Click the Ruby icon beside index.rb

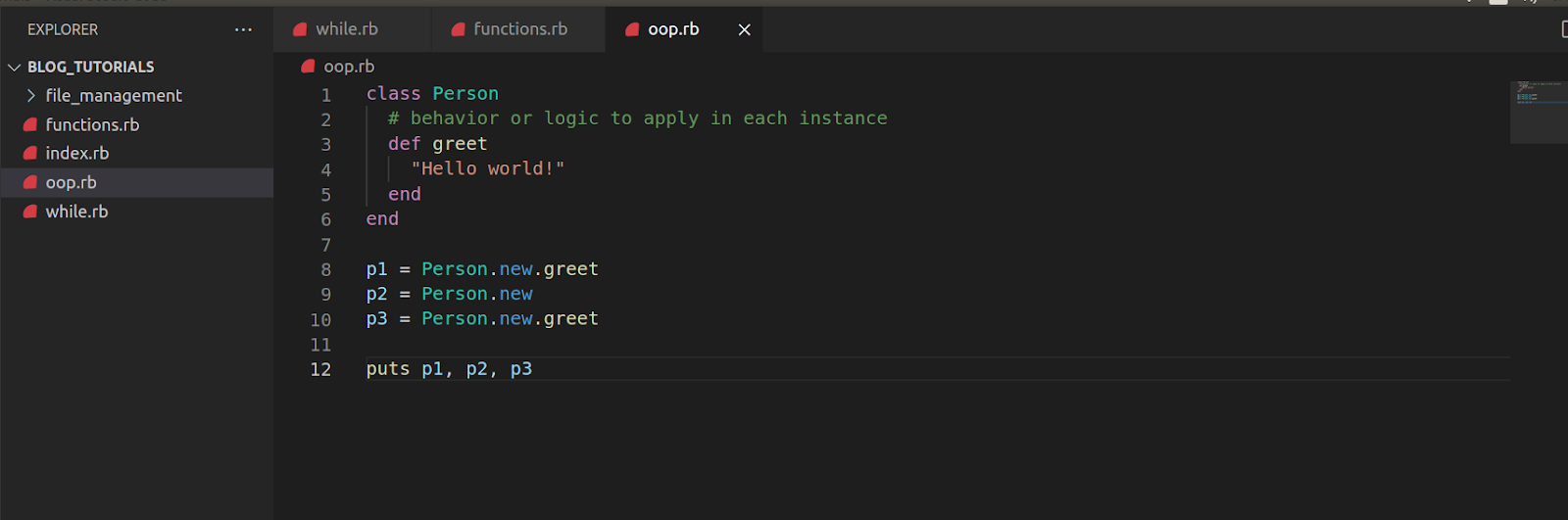(30, 153)
